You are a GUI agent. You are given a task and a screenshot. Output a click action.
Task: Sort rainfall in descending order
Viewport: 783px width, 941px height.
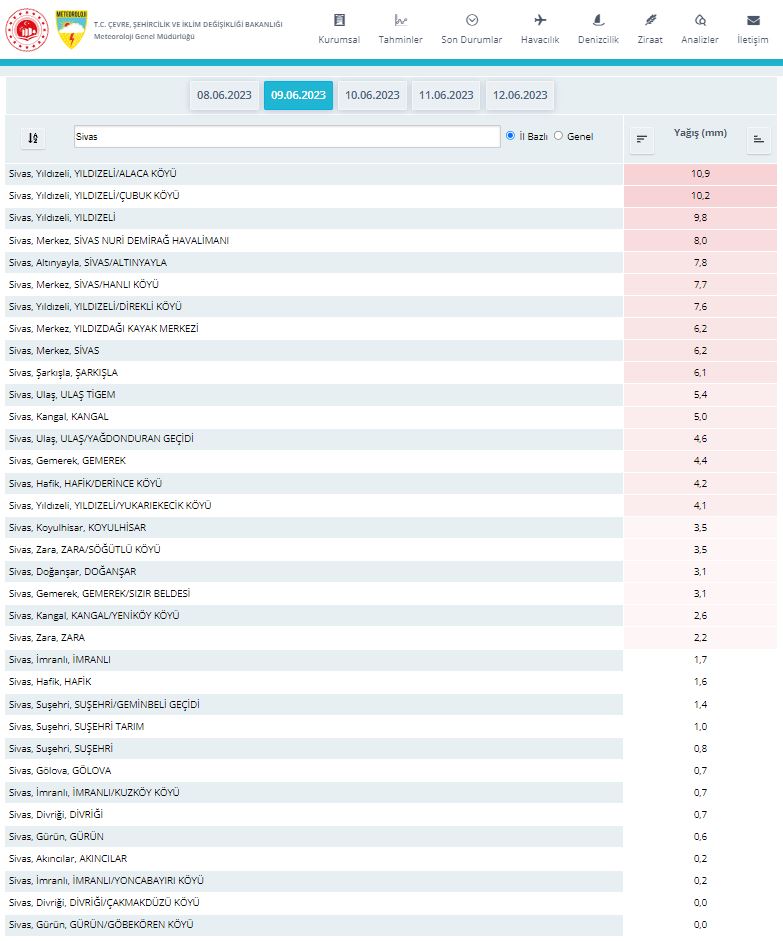[642, 140]
